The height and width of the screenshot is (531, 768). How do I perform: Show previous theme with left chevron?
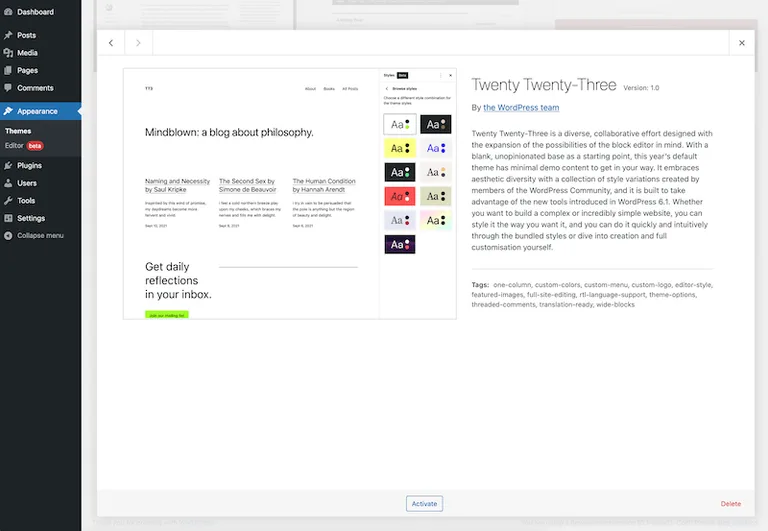tap(111, 43)
